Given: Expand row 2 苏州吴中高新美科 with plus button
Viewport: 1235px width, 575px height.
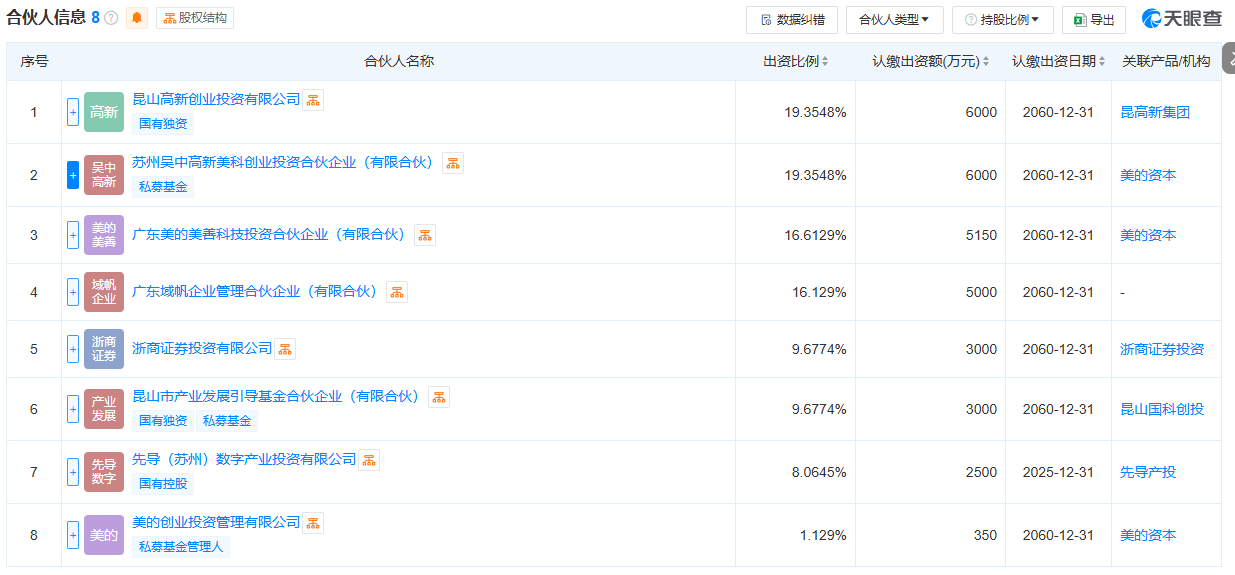Looking at the screenshot, I should pyautogui.click(x=73, y=175).
